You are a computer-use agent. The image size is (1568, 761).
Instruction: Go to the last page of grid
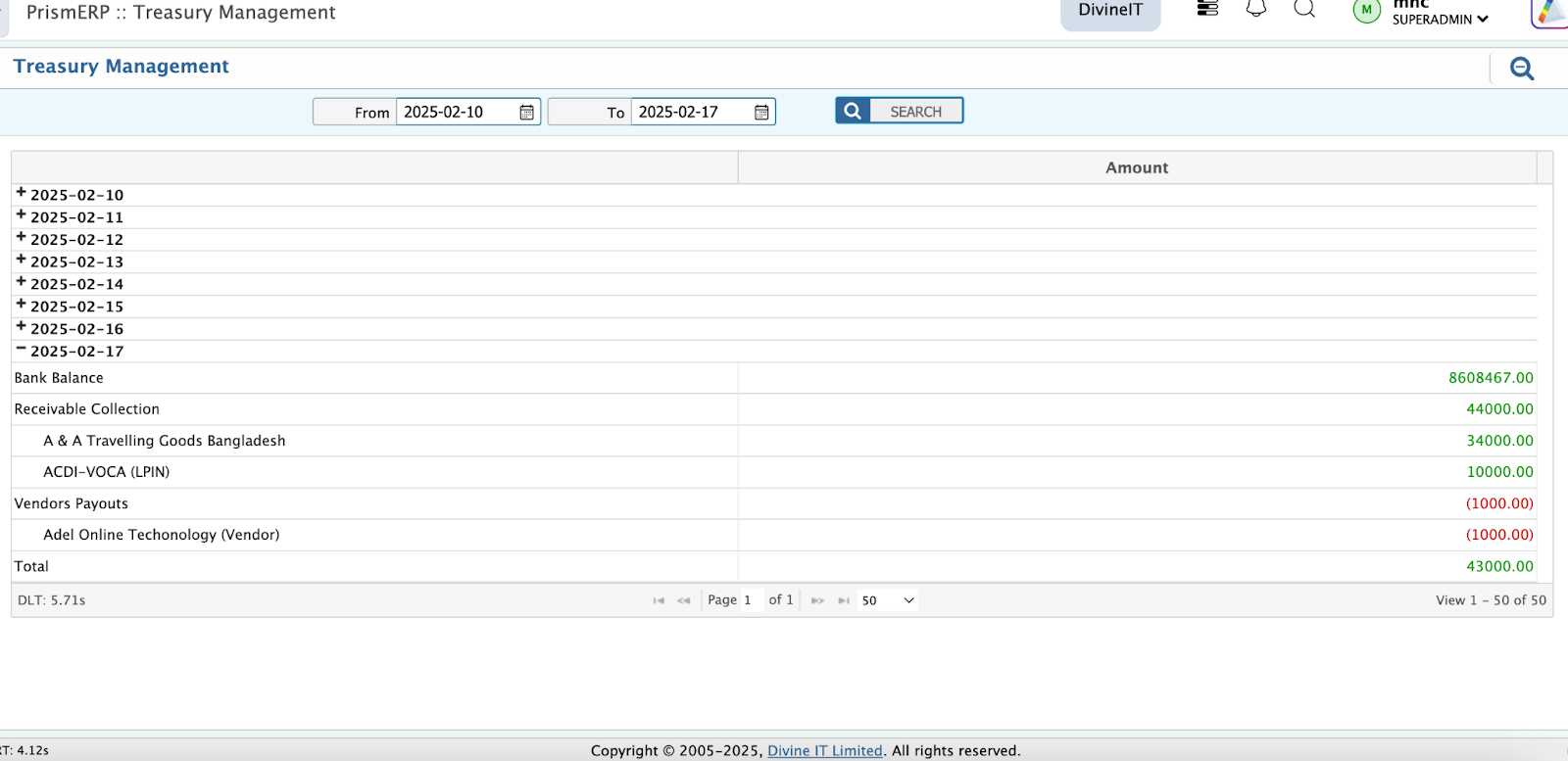tap(843, 600)
